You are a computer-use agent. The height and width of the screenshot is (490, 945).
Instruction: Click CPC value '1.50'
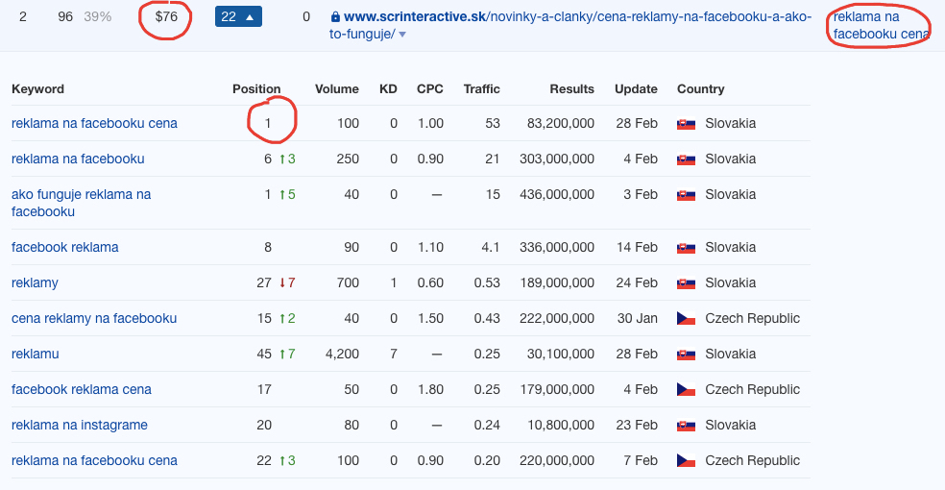point(430,319)
